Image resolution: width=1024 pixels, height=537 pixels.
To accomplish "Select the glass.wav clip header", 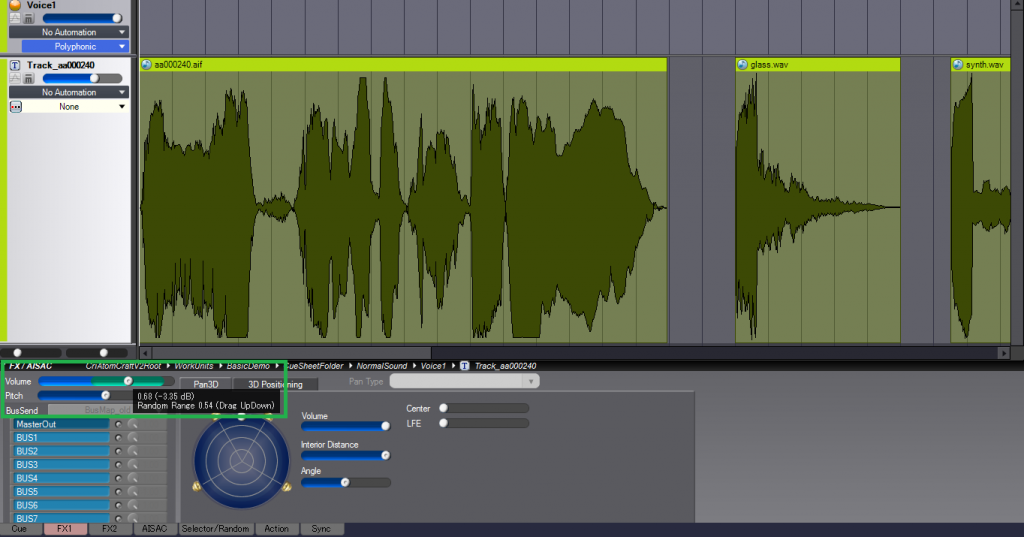I will pos(818,65).
